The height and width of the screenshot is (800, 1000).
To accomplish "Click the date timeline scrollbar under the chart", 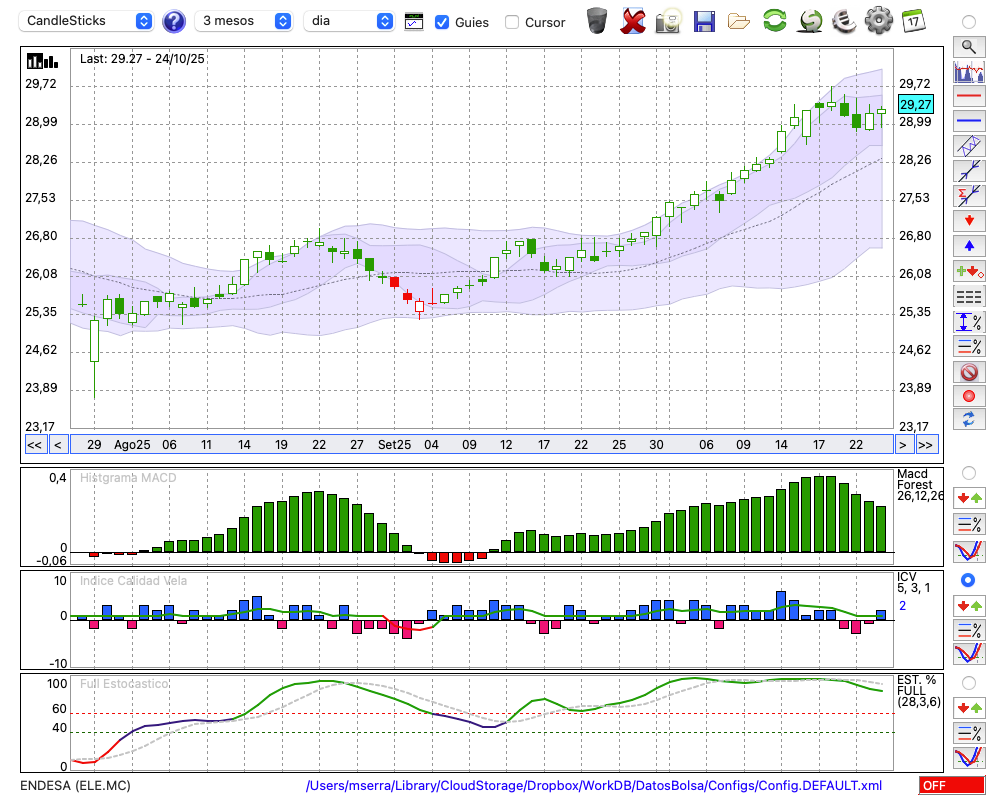I will click(x=480, y=444).
